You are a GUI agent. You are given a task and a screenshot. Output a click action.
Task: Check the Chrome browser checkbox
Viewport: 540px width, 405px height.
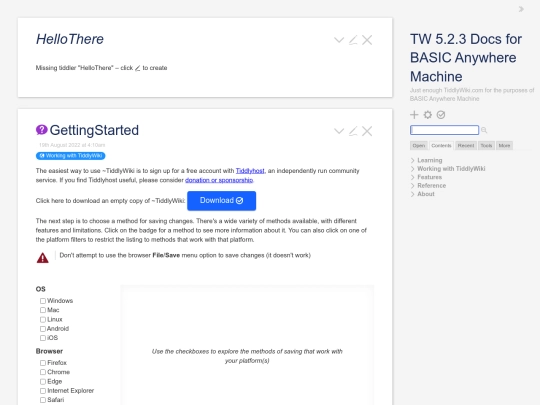(x=43, y=372)
